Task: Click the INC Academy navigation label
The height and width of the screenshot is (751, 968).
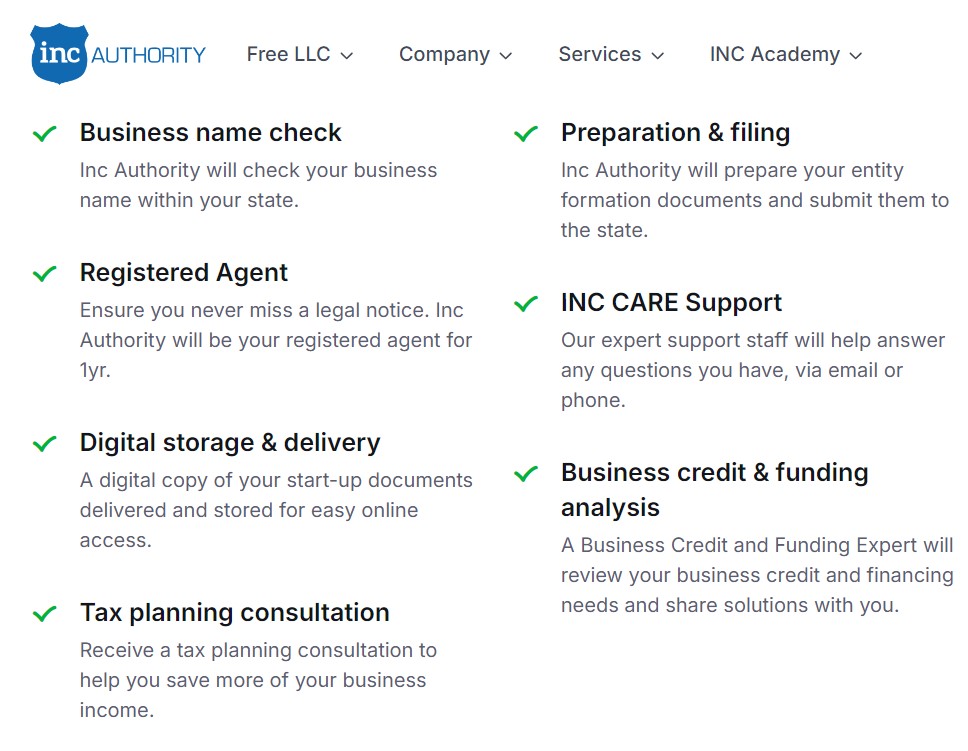Action: click(775, 54)
